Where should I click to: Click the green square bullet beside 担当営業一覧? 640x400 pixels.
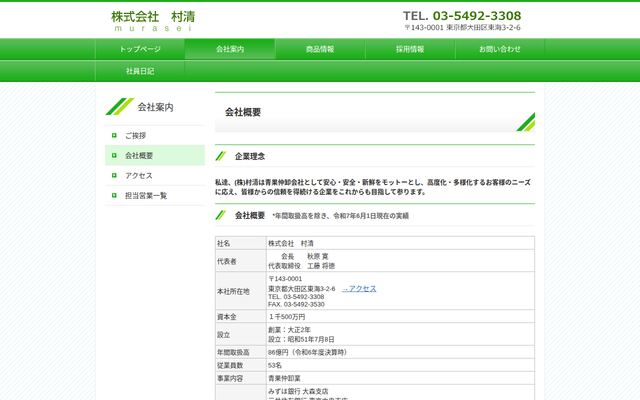114,195
